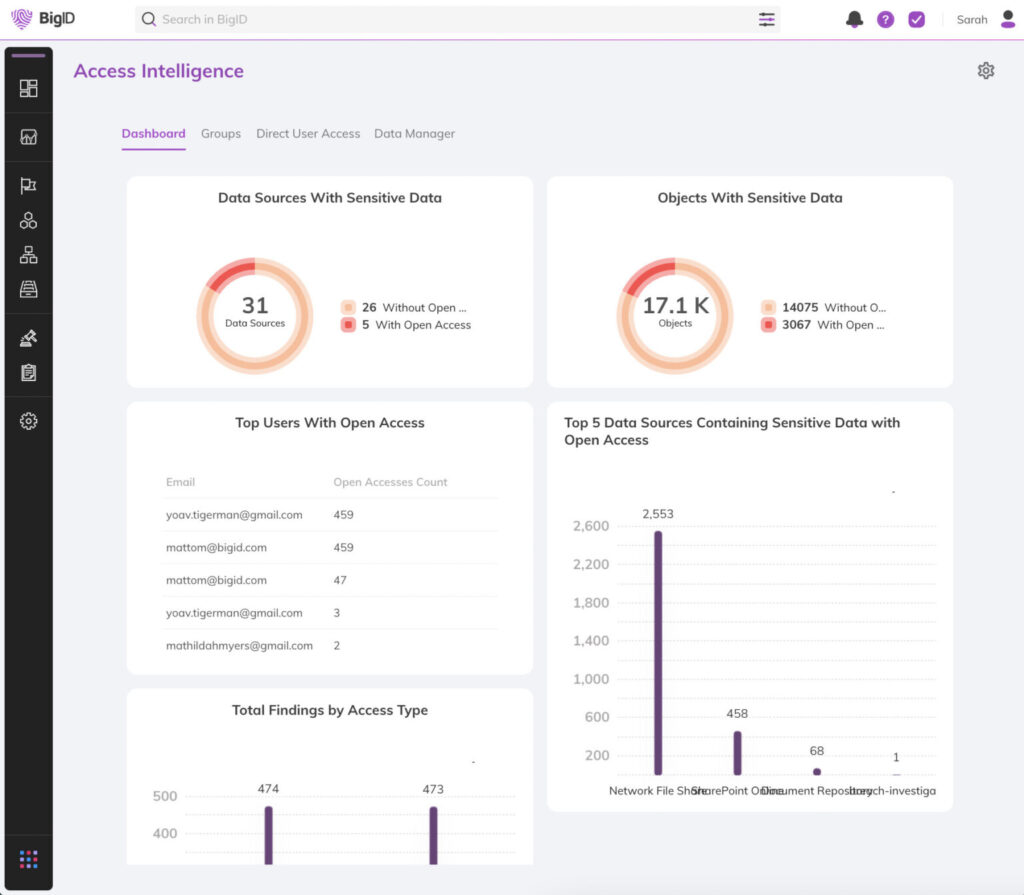Open search filter sliders icon
The height and width of the screenshot is (895, 1024).
coord(767,20)
